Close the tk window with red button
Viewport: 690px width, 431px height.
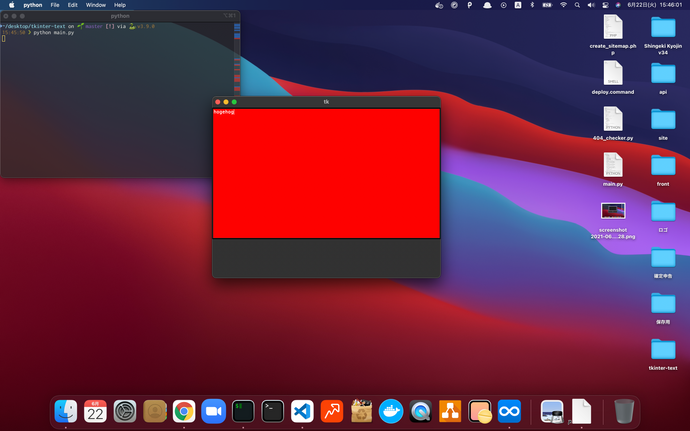point(217,102)
